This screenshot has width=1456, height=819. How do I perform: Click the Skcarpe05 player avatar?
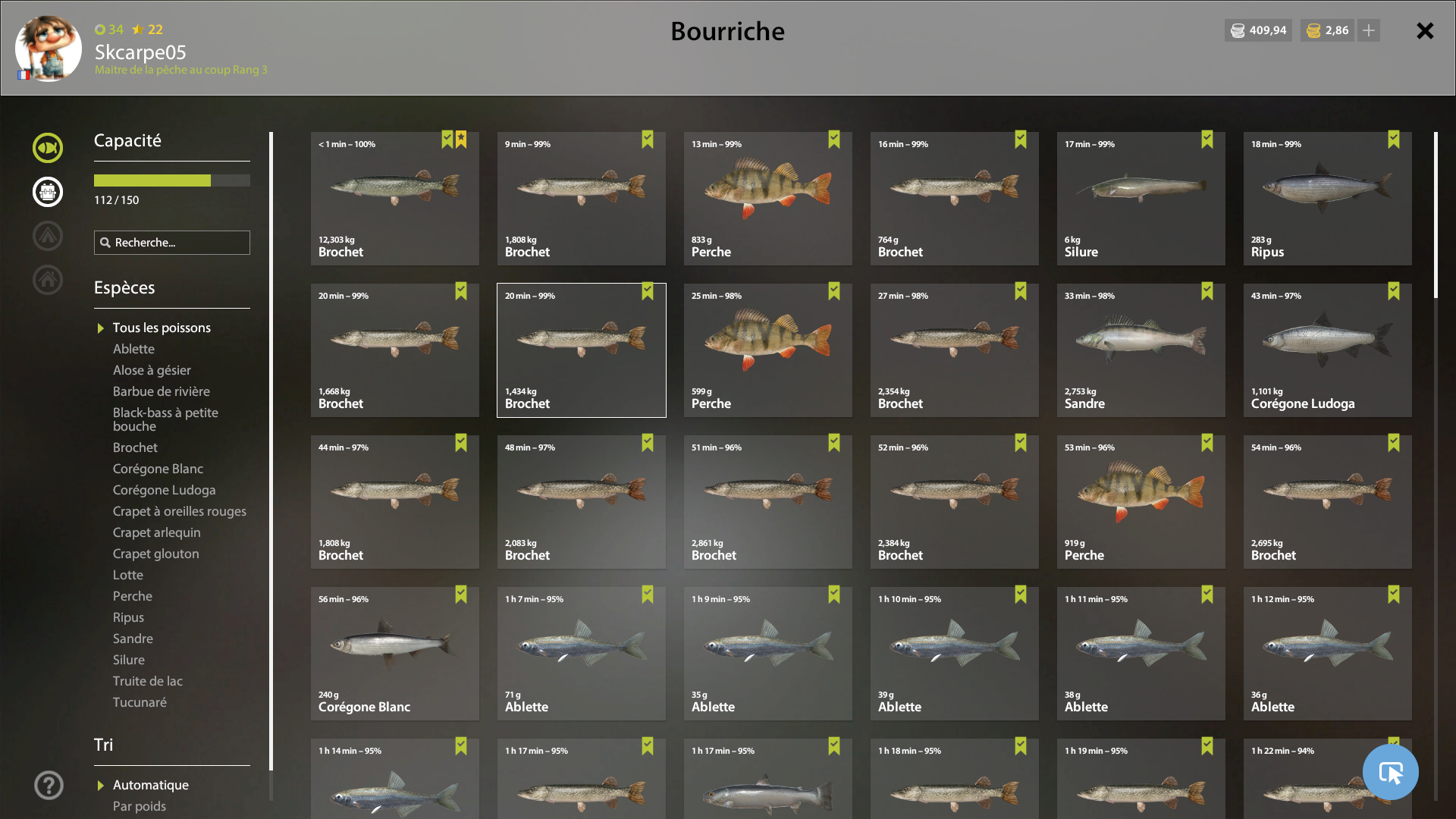coord(49,49)
